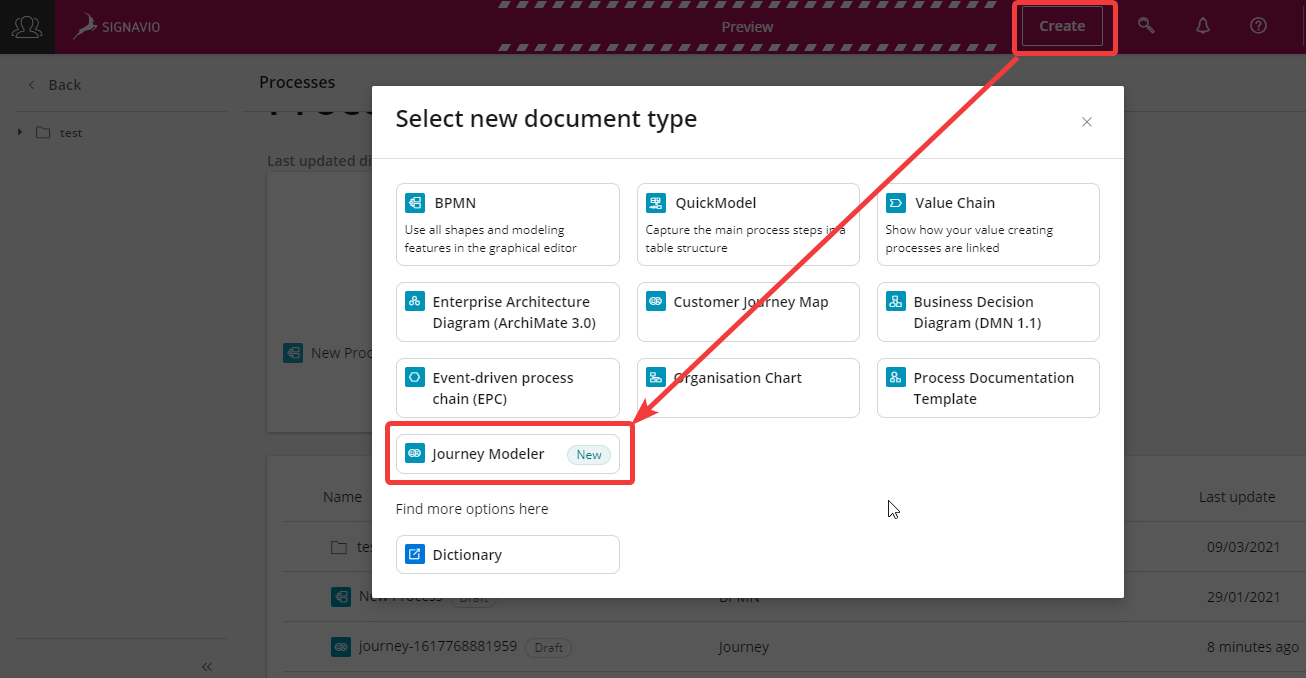This screenshot has height=678, width=1306.
Task: Click the BPMN icon in the dialog
Action: point(415,203)
